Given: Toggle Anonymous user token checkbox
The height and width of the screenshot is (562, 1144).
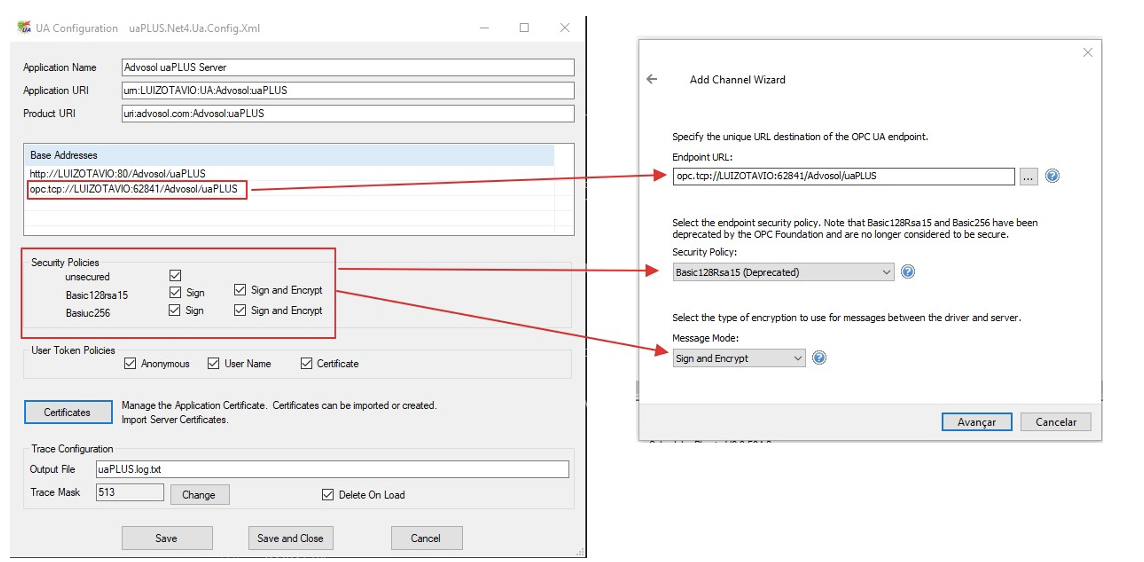Looking at the screenshot, I should tap(131, 363).
